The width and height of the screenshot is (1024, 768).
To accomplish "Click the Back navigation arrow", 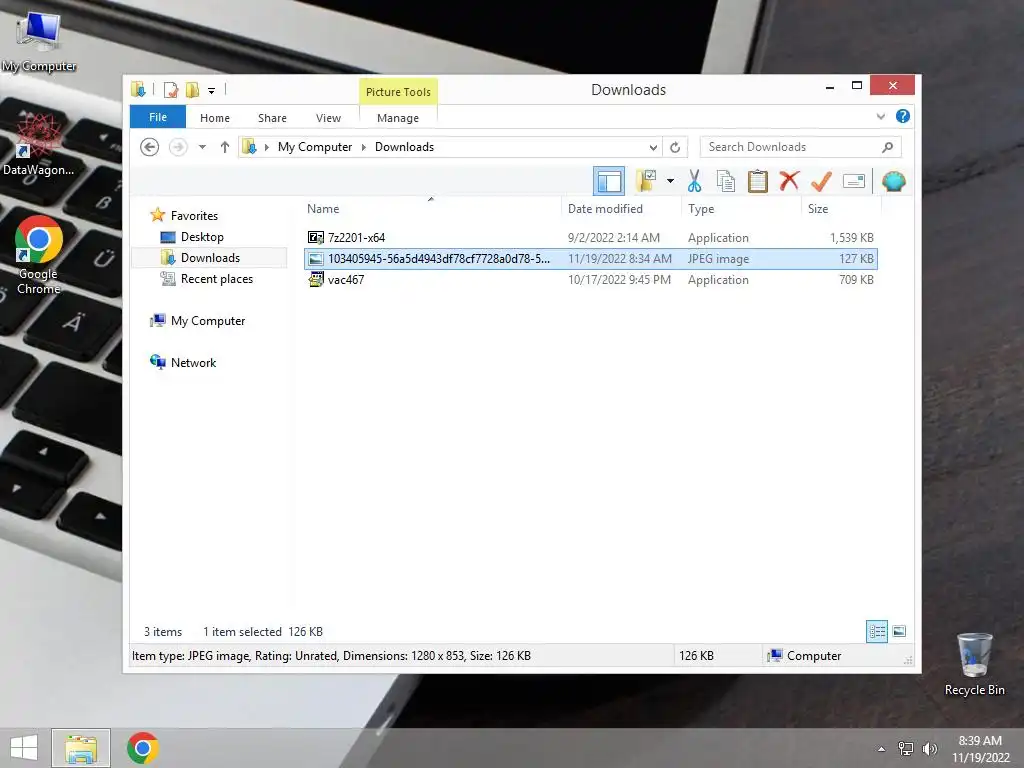I will (150, 147).
